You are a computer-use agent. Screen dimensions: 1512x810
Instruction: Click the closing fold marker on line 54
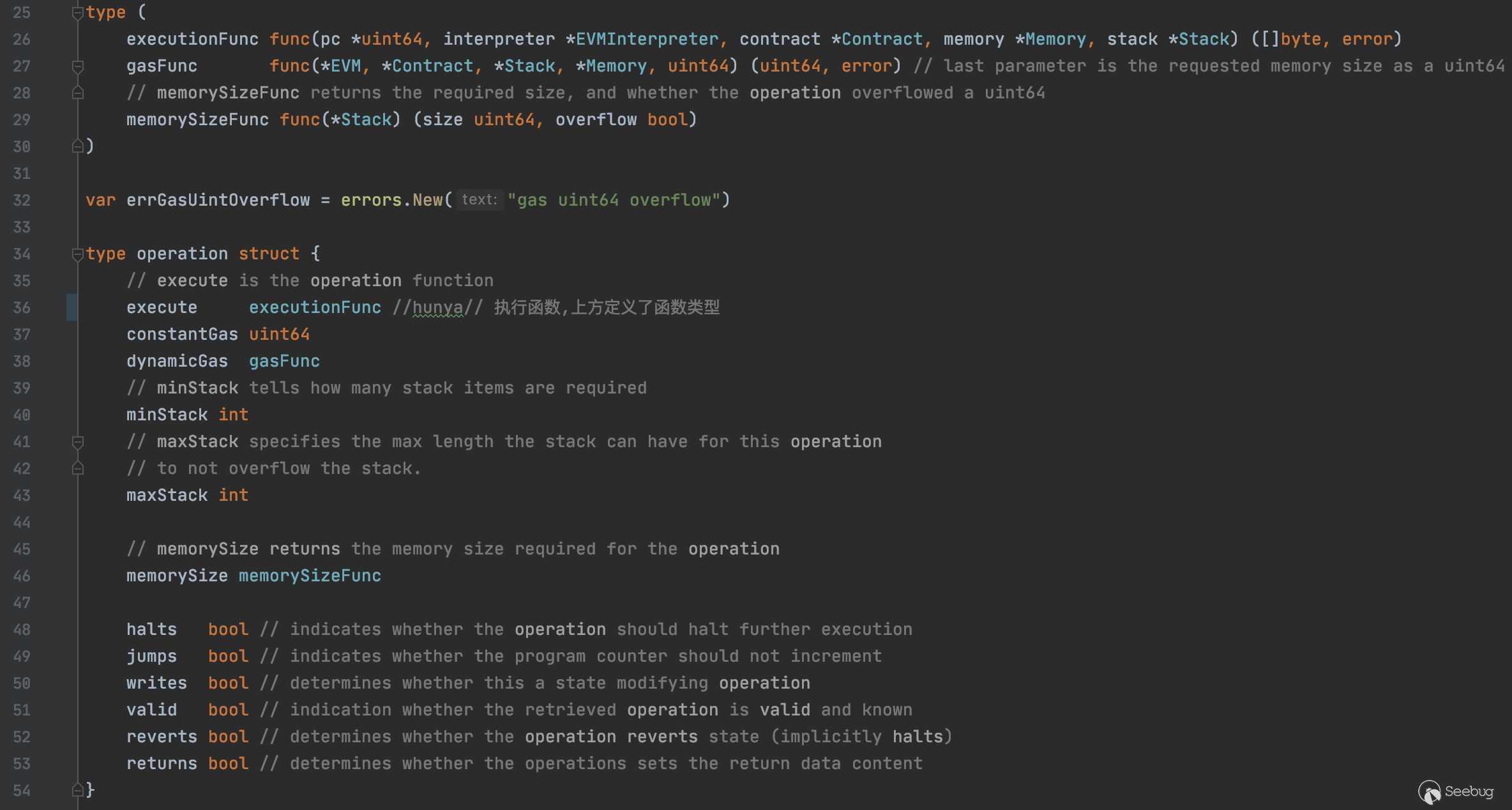78,790
